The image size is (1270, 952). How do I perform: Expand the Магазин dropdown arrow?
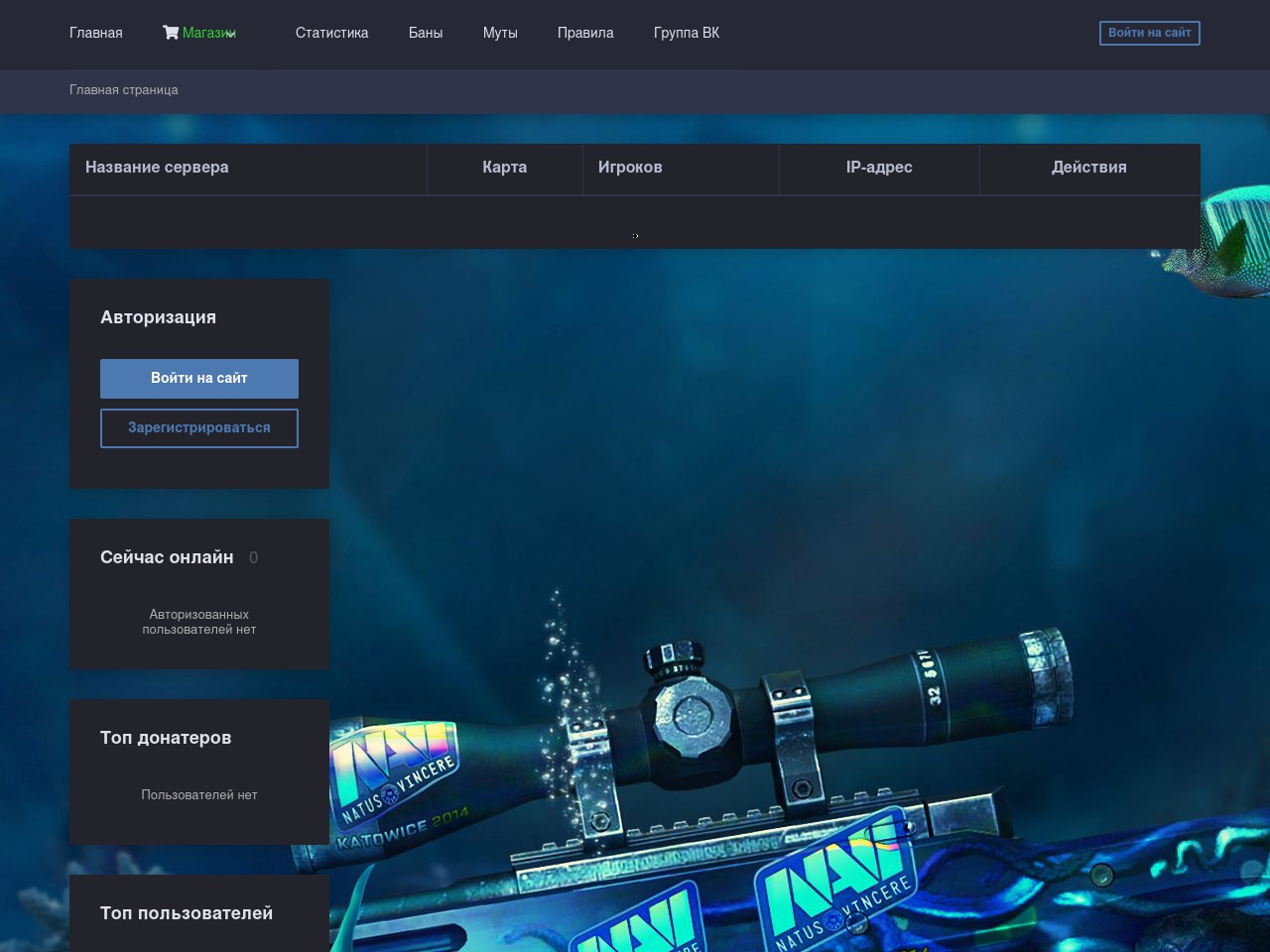(x=231, y=34)
